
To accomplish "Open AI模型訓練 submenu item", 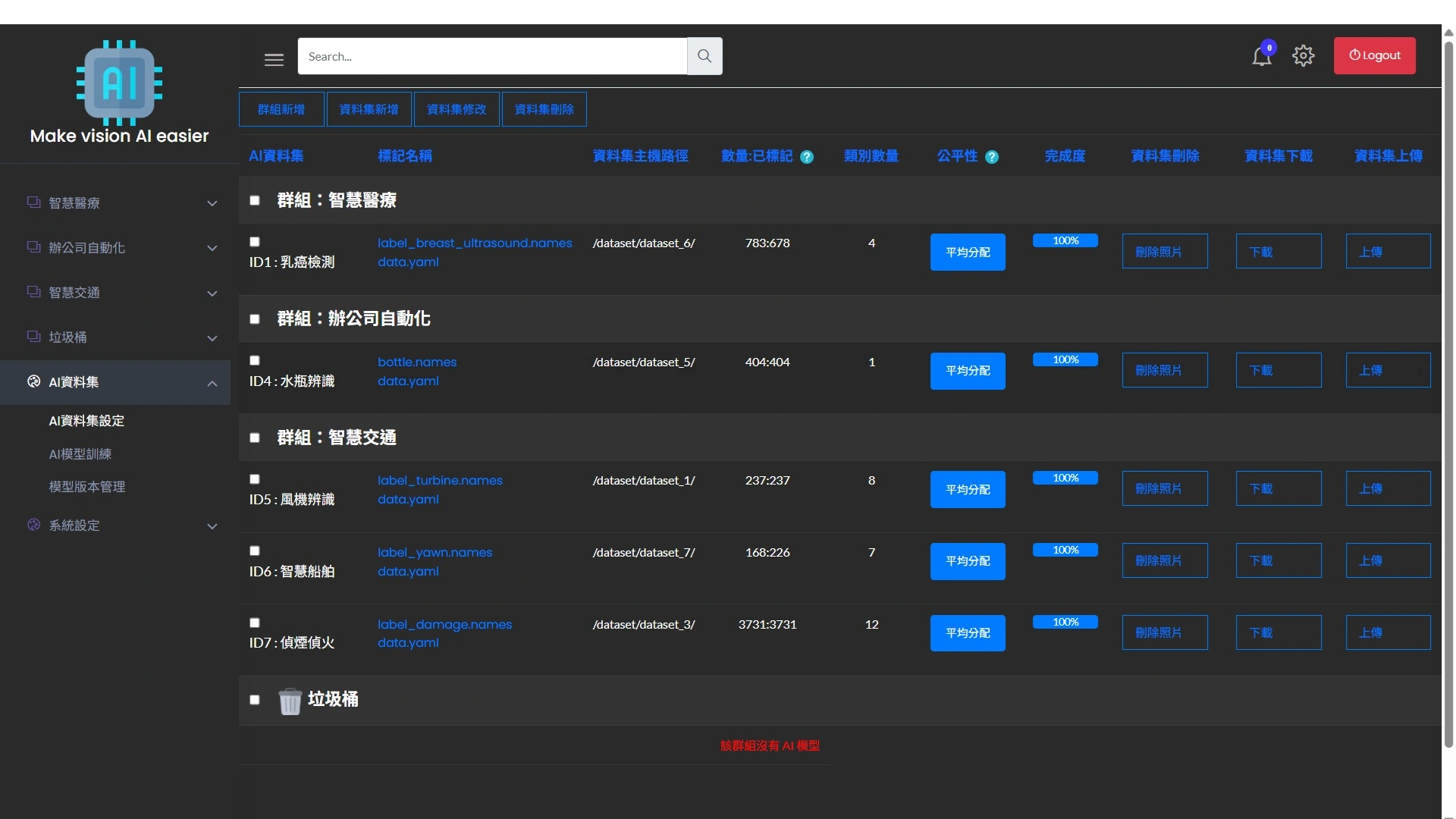I will click(80, 454).
